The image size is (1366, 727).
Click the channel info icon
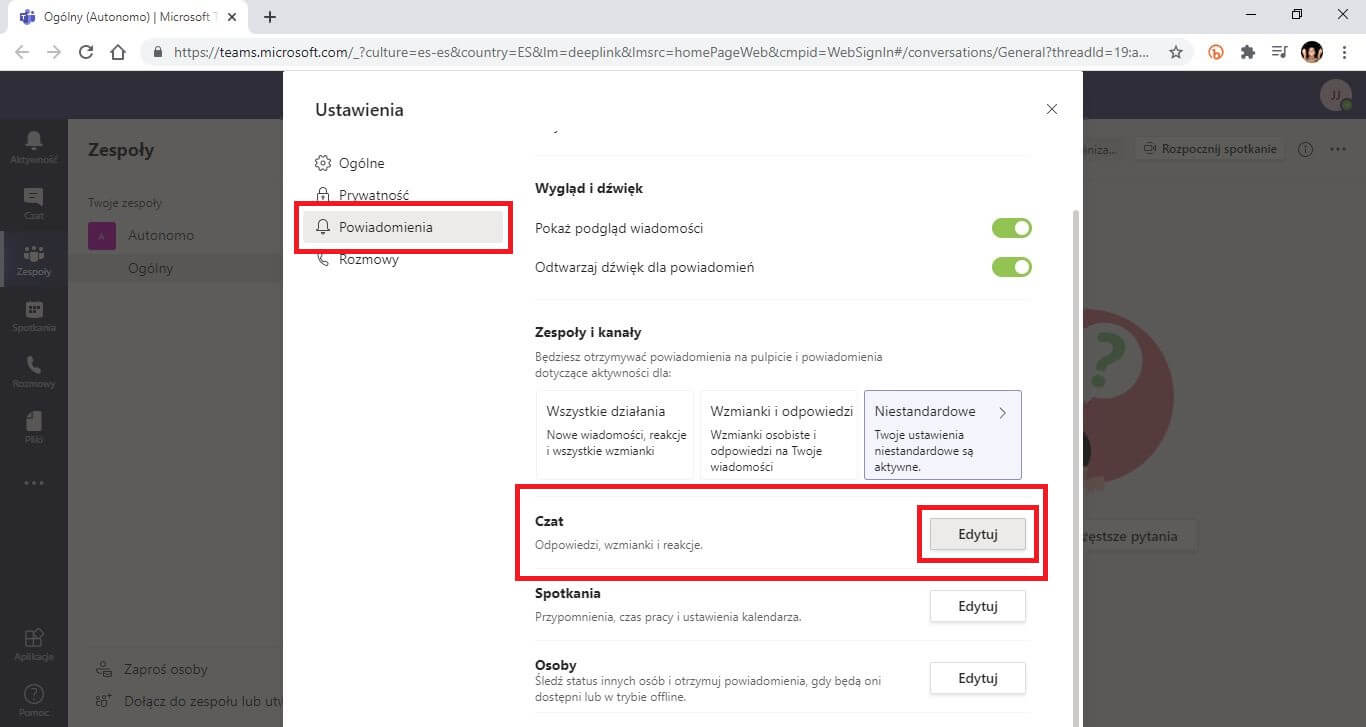point(1305,149)
